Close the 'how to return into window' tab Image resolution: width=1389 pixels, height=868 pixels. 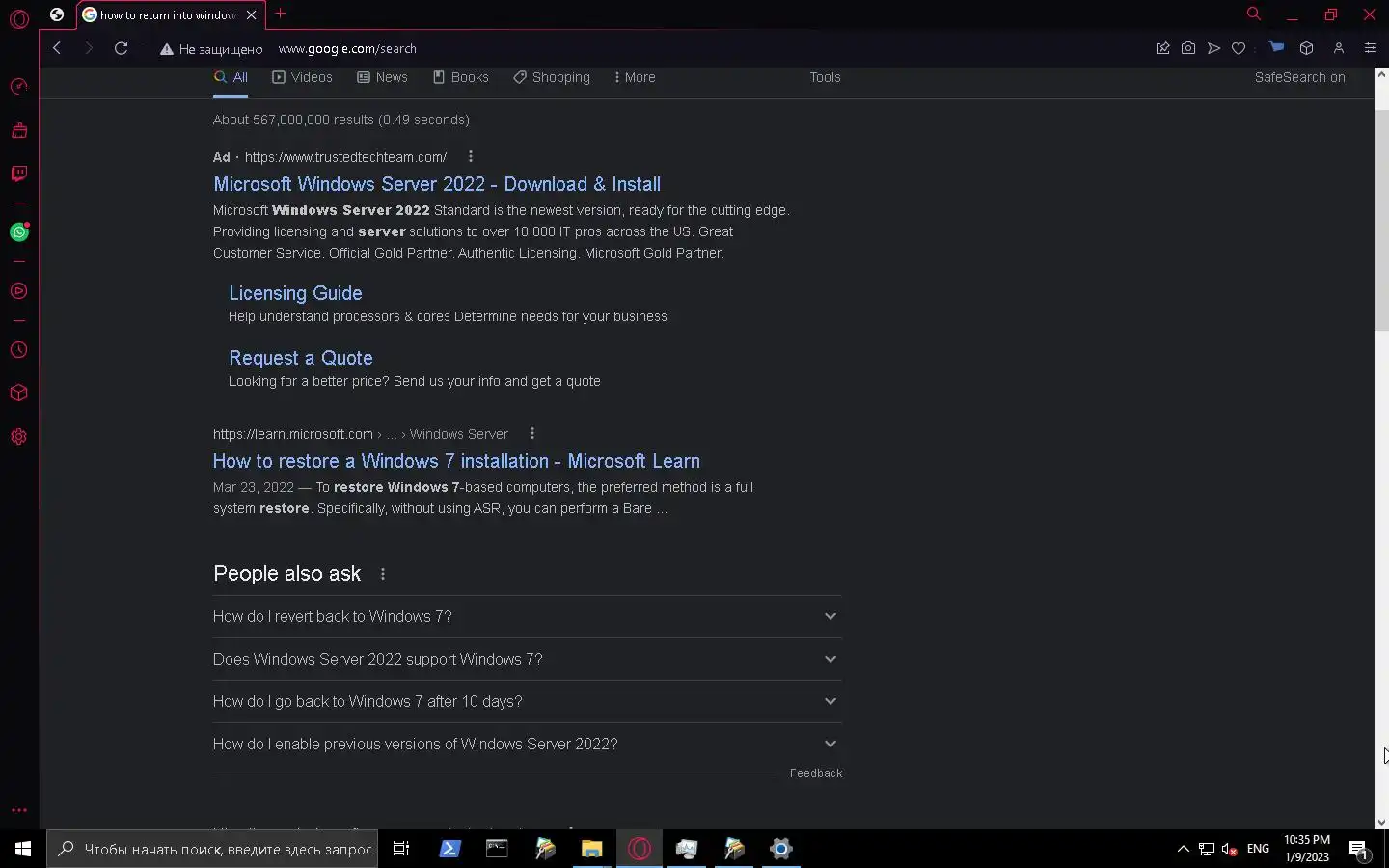251,14
